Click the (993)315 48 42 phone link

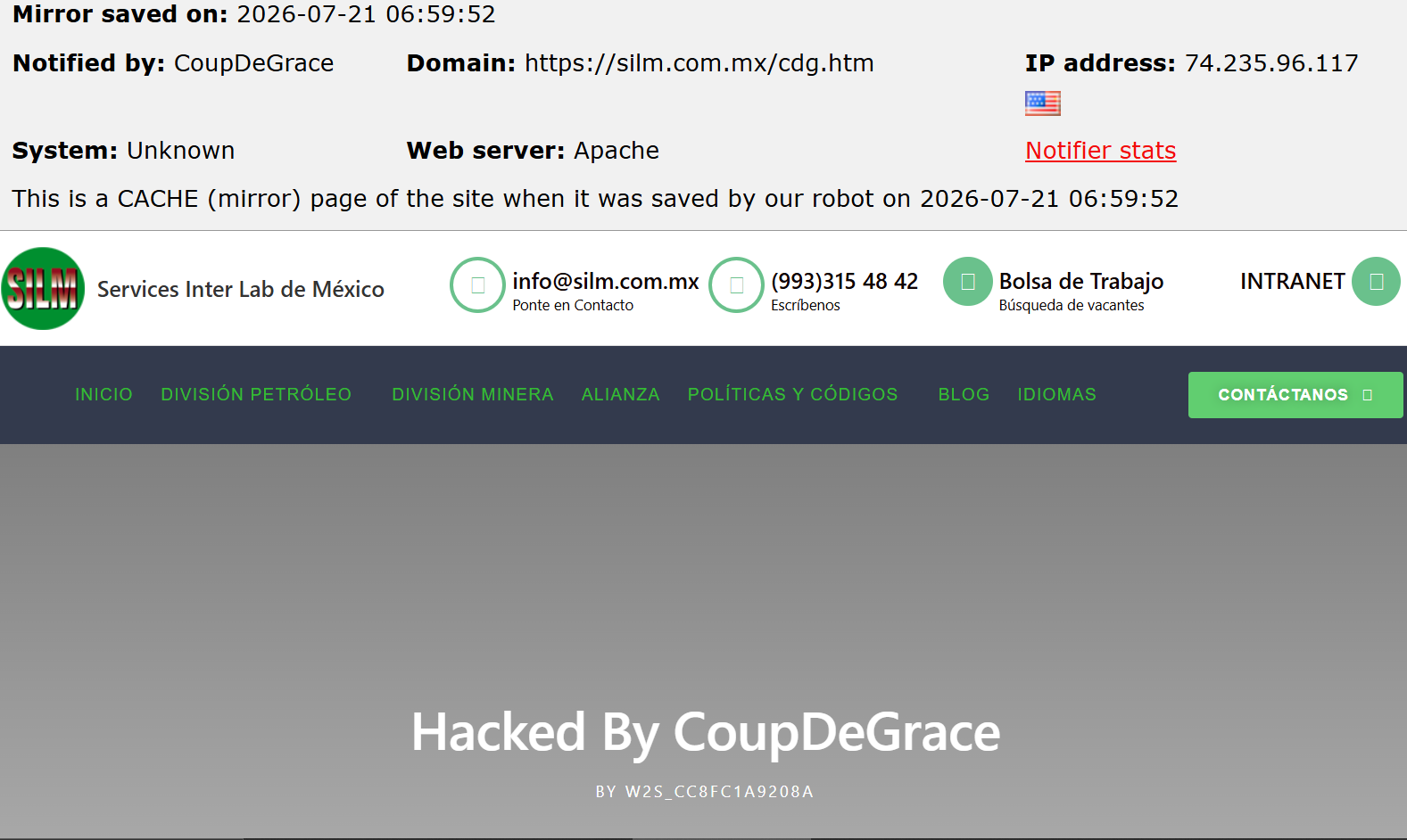click(844, 282)
